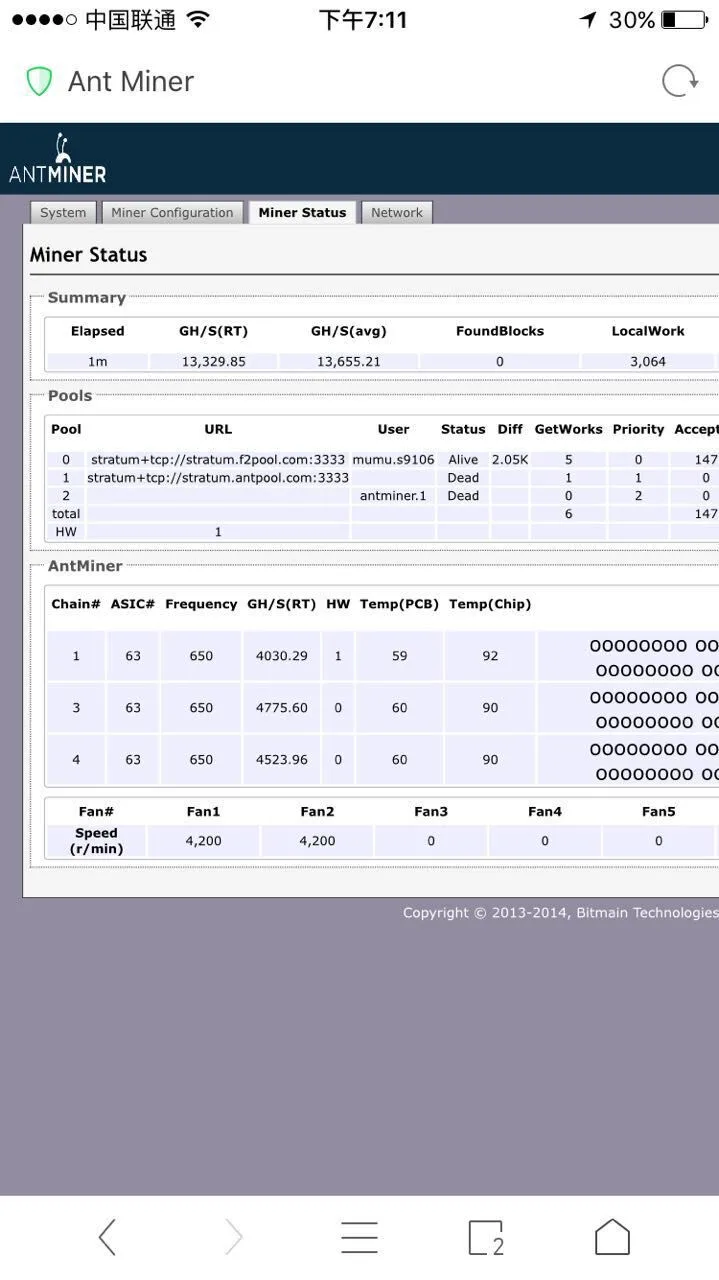This screenshot has width=719, height=1280.
Task: Click chain 3 hashrate 4775.60
Action: coord(281,708)
